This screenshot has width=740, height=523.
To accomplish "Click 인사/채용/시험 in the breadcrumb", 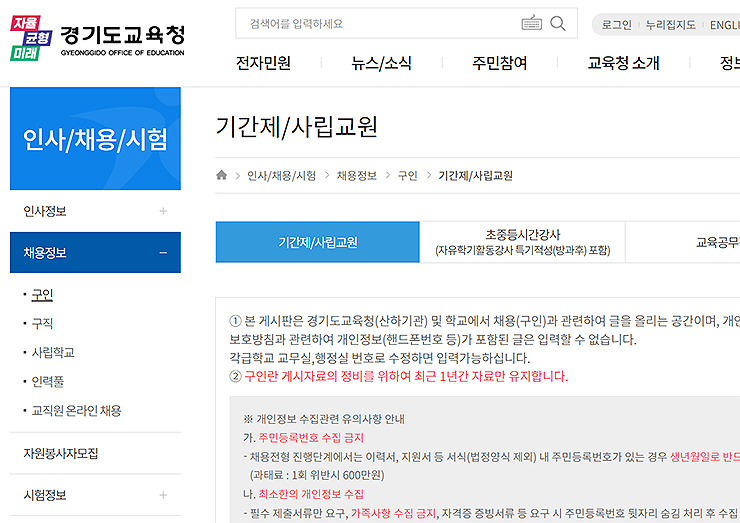I will [281, 176].
